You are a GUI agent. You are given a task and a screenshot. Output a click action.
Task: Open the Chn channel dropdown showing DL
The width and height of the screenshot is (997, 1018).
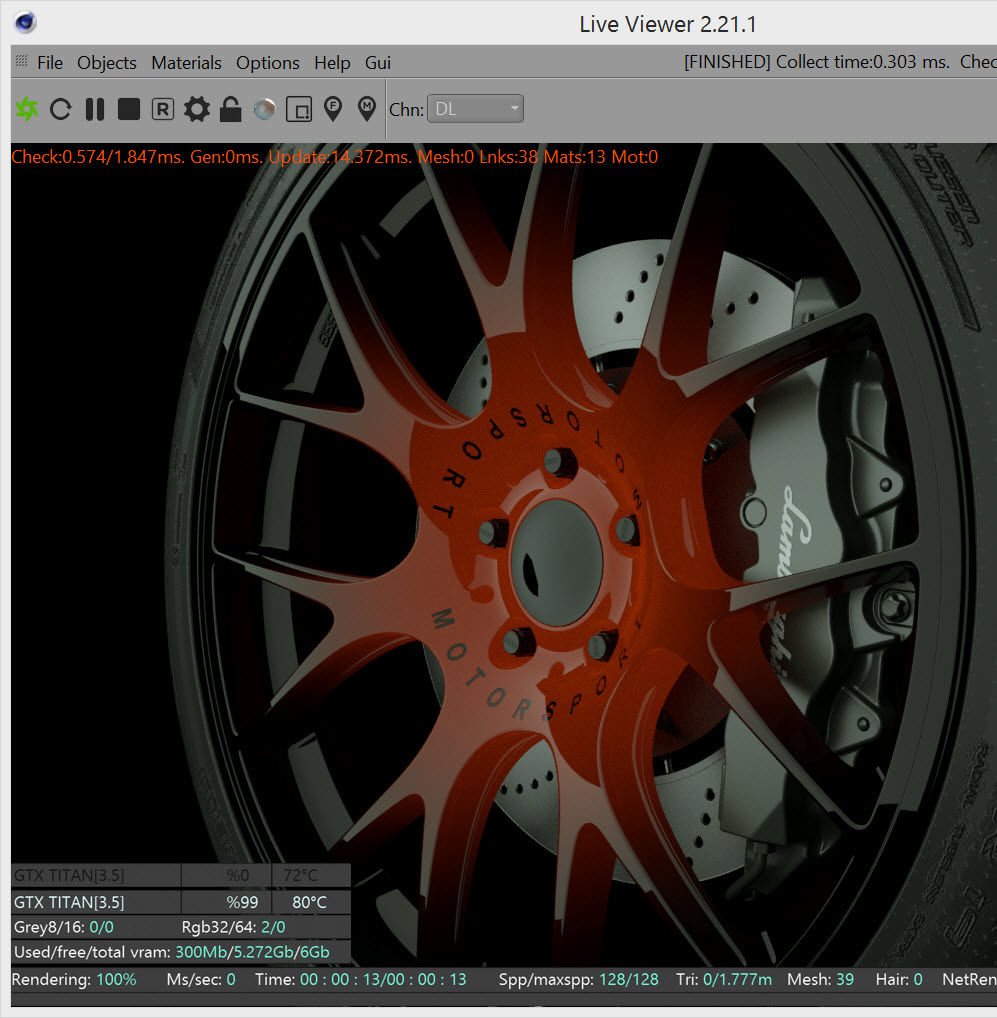point(475,109)
